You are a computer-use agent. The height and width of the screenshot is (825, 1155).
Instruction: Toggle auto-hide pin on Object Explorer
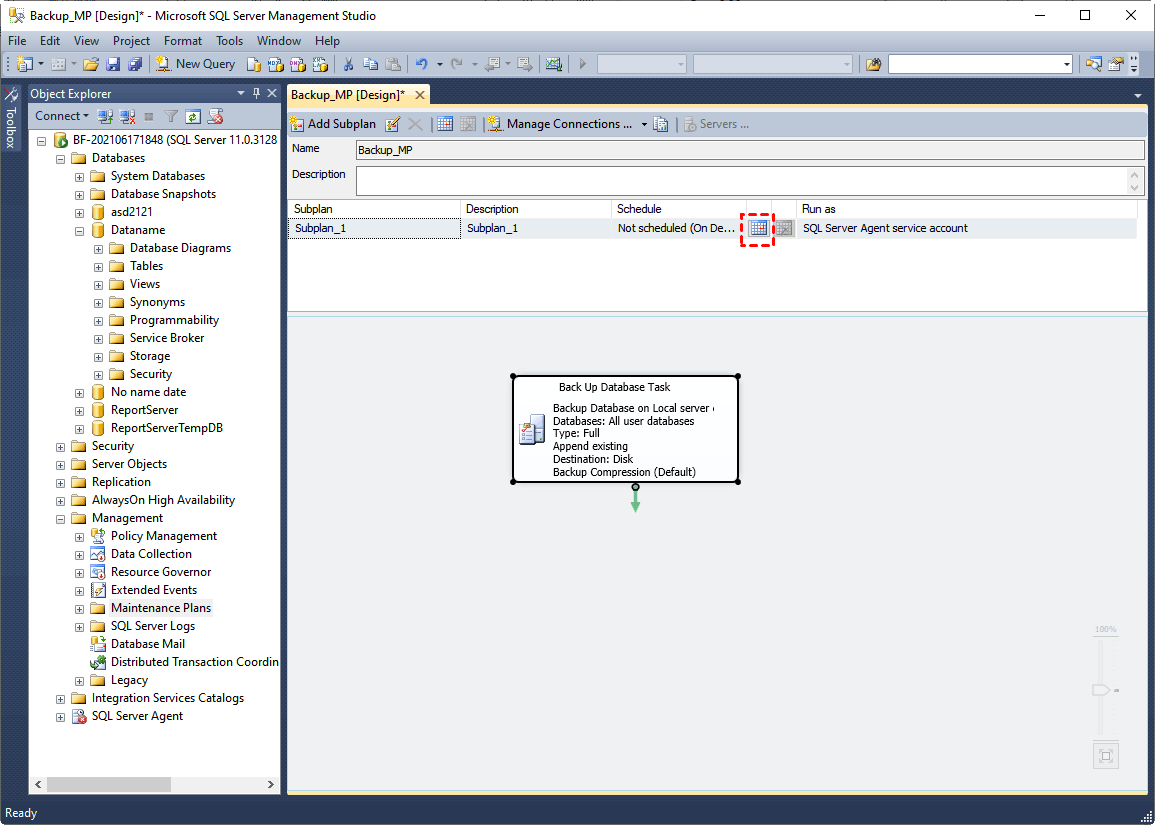point(256,93)
